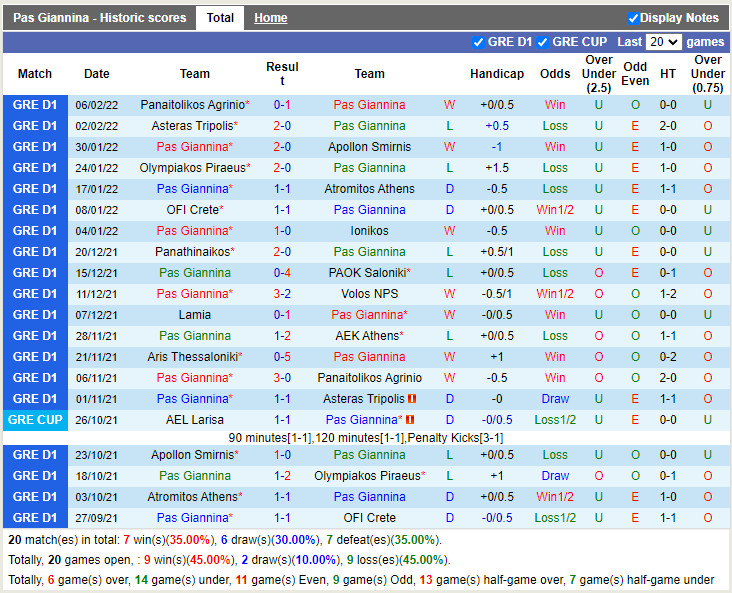This screenshot has height=593, width=732.
Task: Click the red card icon beside Asteras Tripolis
Action: [410, 399]
